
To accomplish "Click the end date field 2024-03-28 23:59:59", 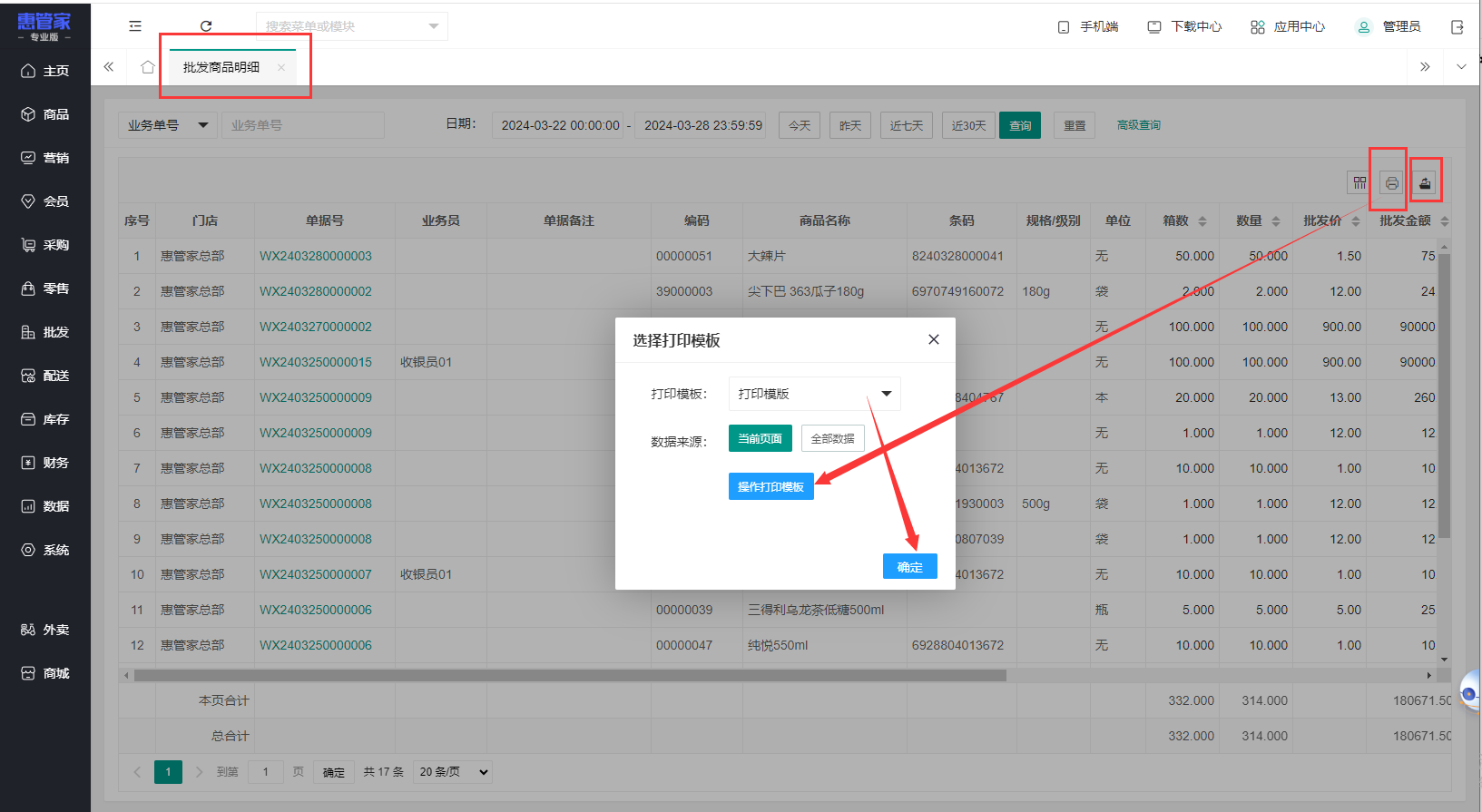I will [702, 125].
